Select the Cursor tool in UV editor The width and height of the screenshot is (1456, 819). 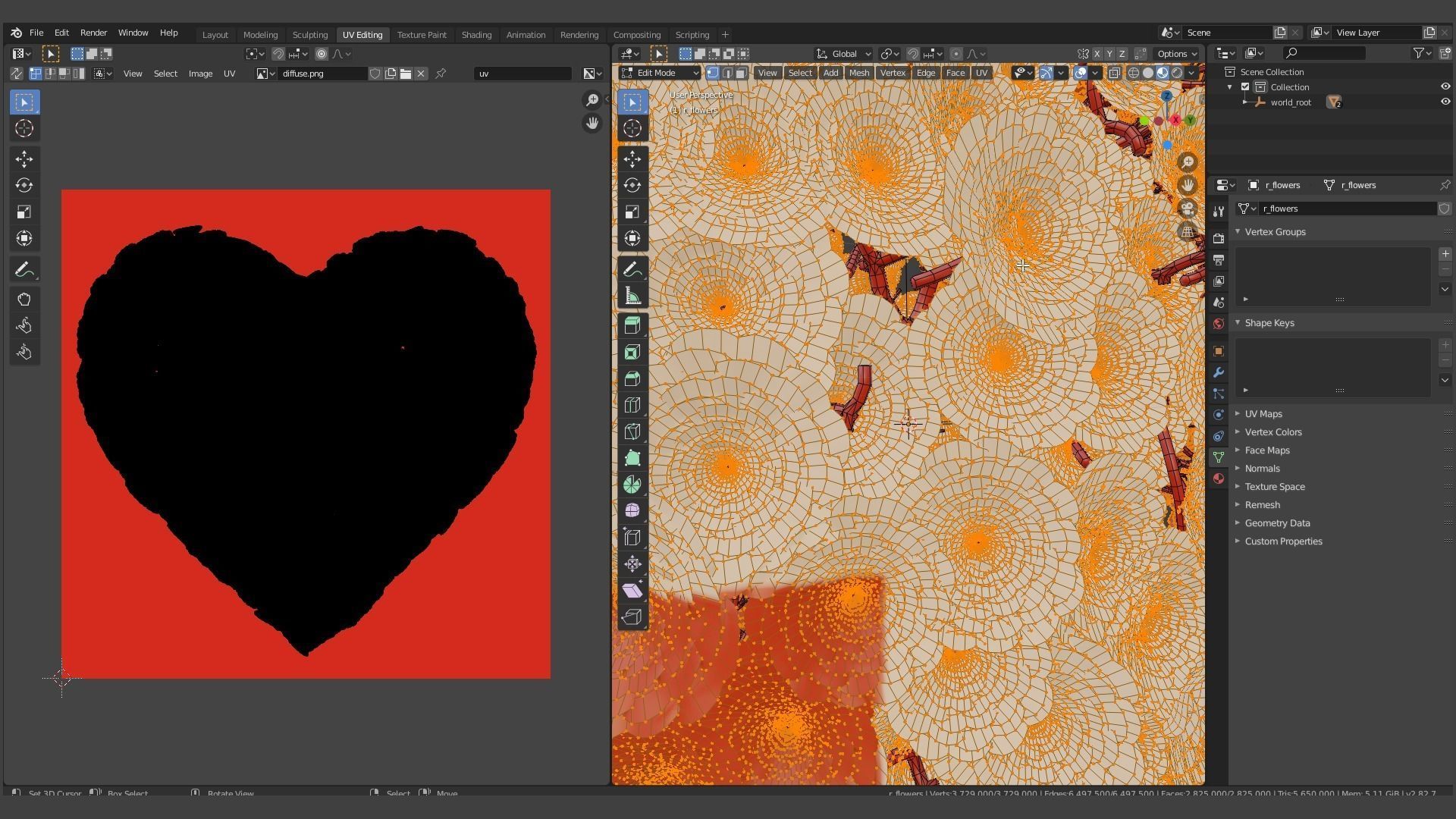coord(24,128)
